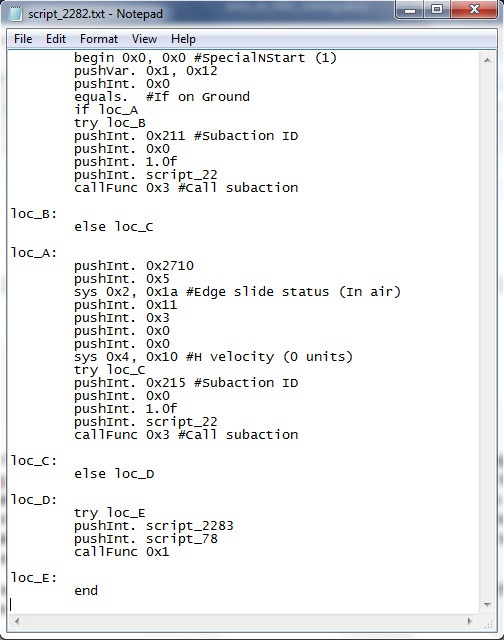This screenshot has height=640, width=504.
Task: Click the window resize grip corner
Action: point(488,622)
